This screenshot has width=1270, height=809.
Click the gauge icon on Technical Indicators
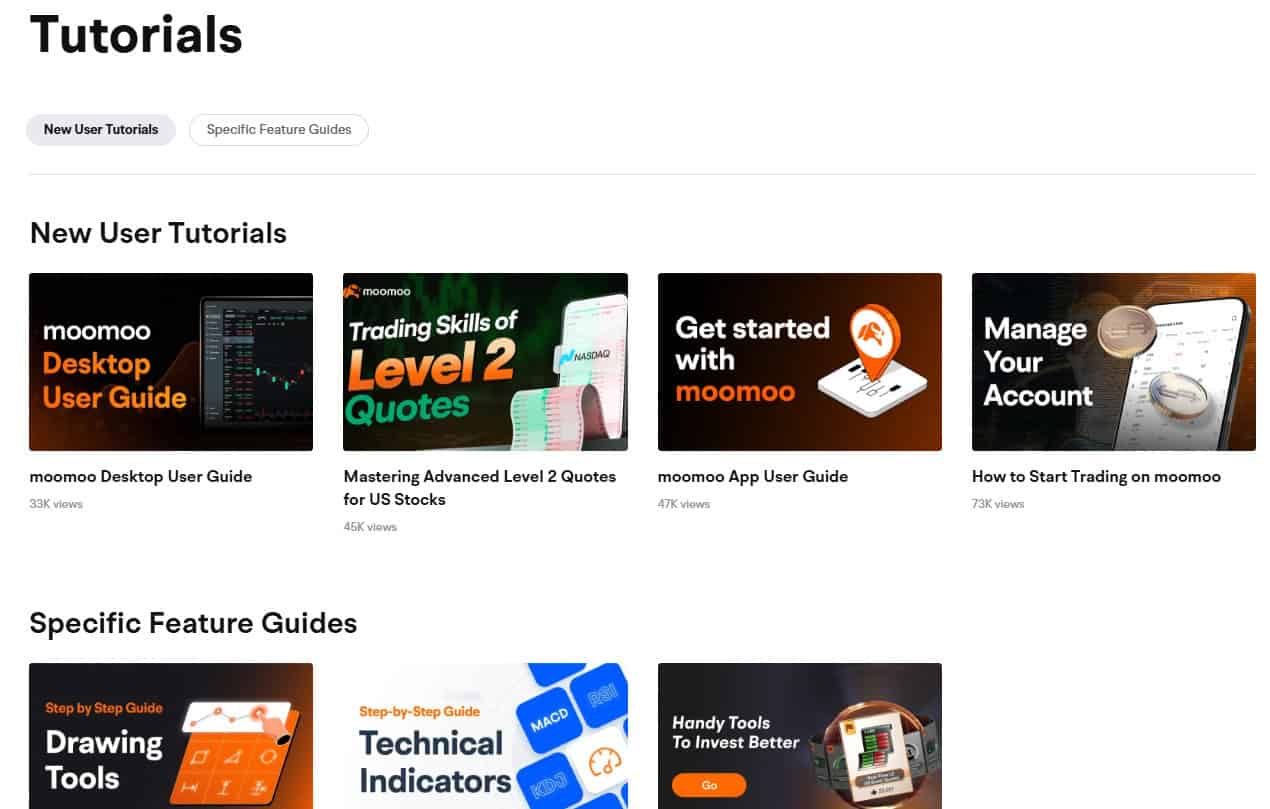(606, 762)
